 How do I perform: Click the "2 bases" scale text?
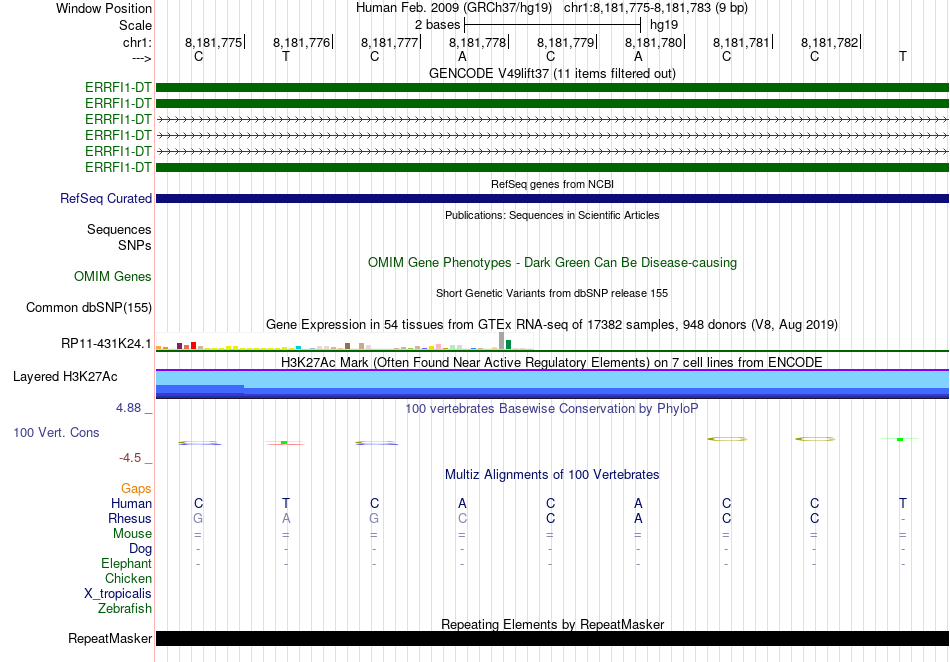click(437, 25)
